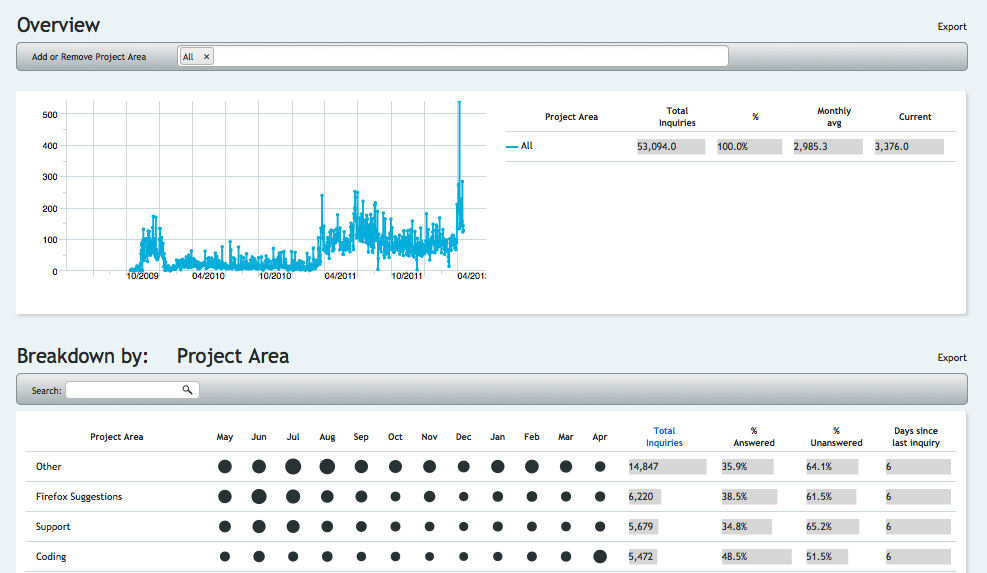Click the Add or Remove Project Area field
This screenshot has height=573, width=987.
470,57
